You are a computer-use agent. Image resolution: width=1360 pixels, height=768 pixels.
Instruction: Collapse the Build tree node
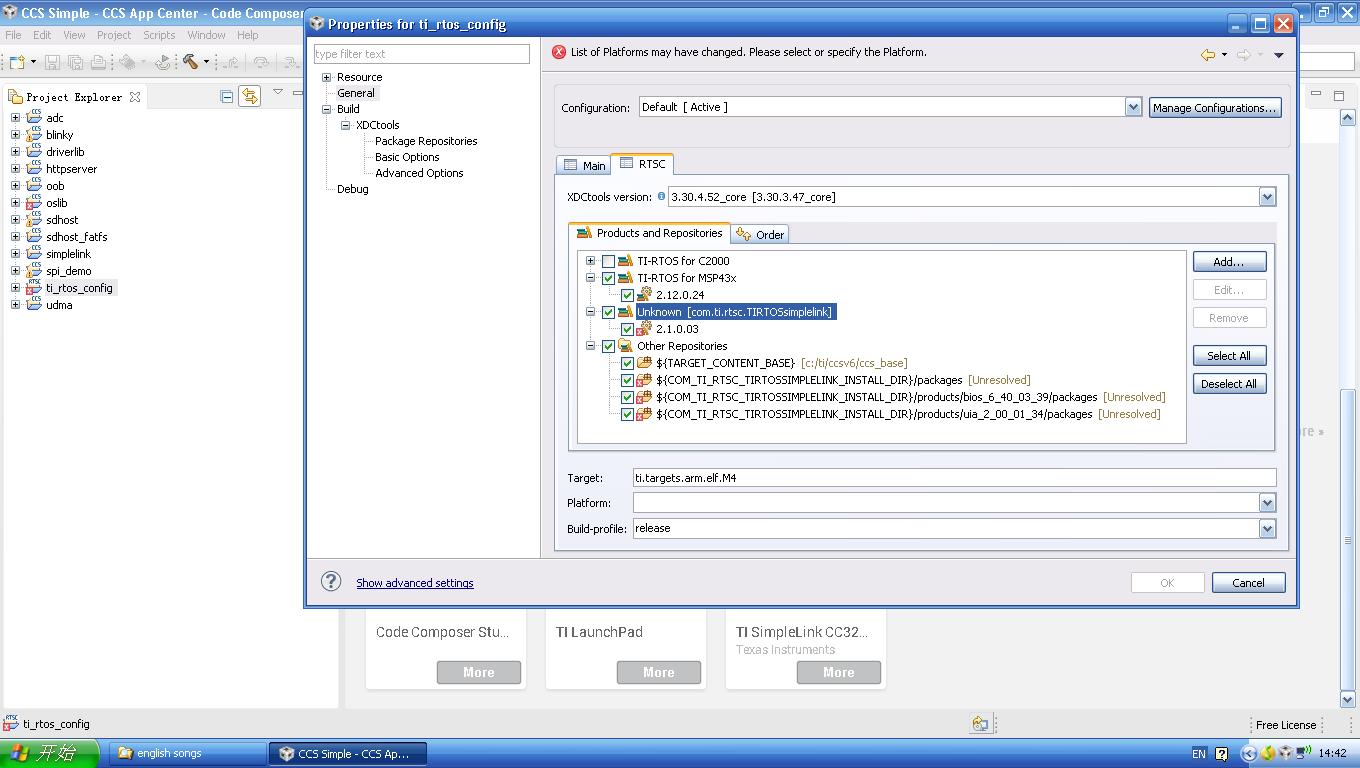tap(326, 109)
